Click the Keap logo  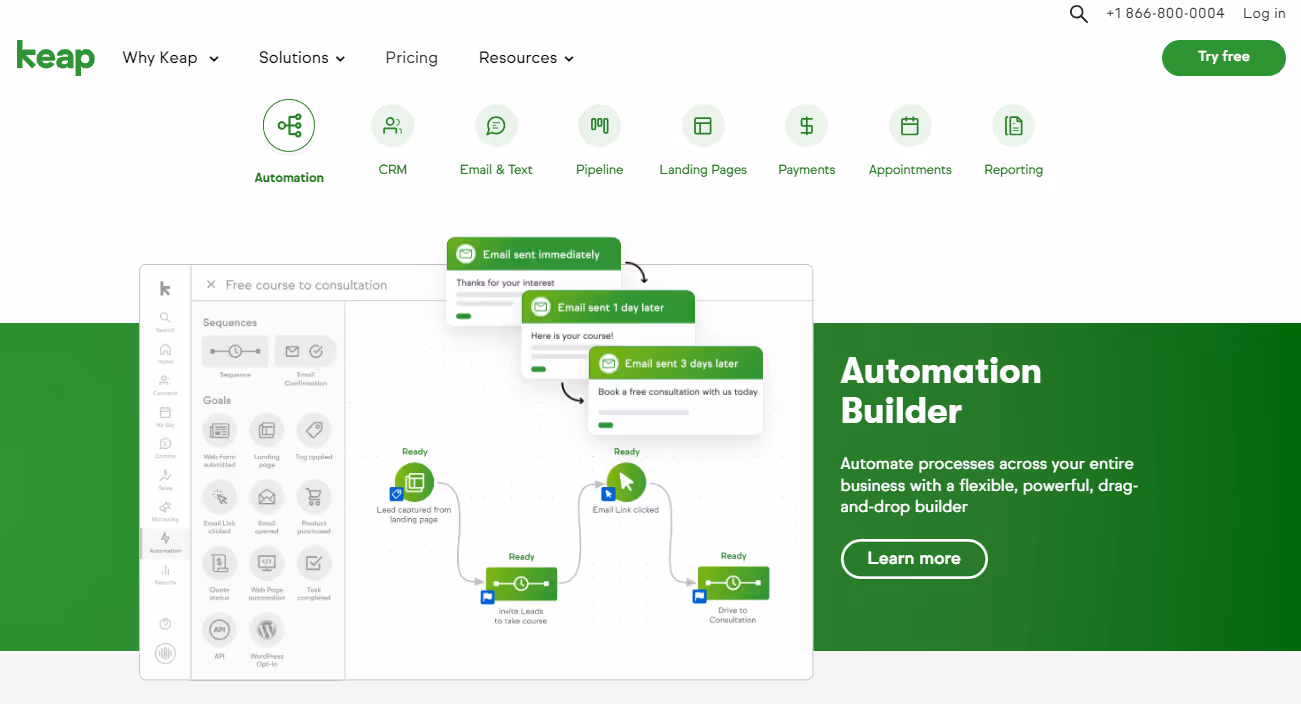tap(56, 57)
